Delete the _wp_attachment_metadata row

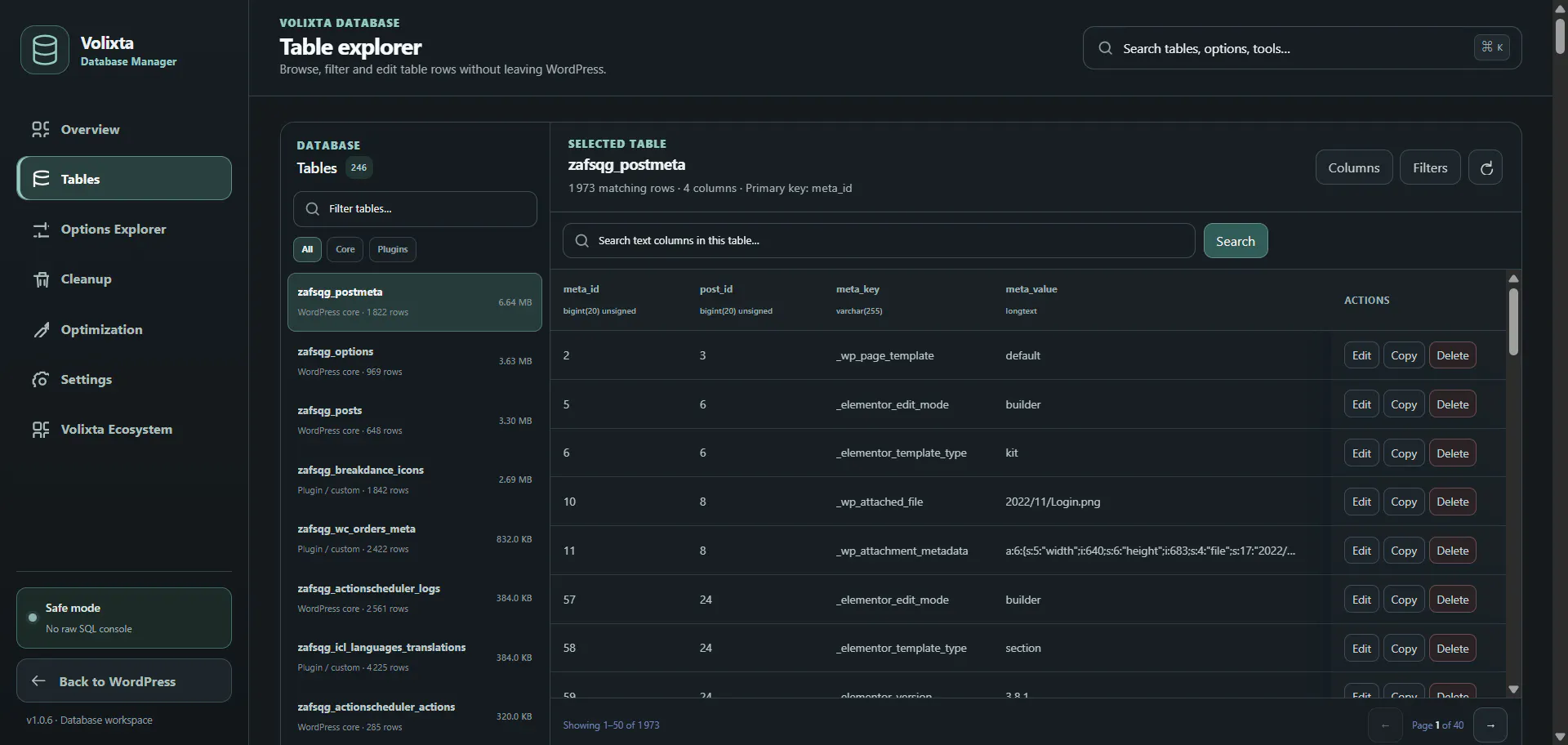[1453, 551]
